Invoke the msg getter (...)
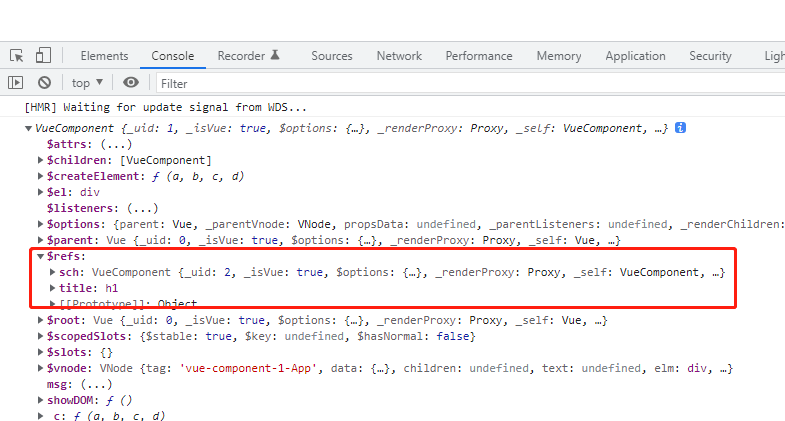Image resolution: width=785 pixels, height=421 pixels. coord(97,384)
